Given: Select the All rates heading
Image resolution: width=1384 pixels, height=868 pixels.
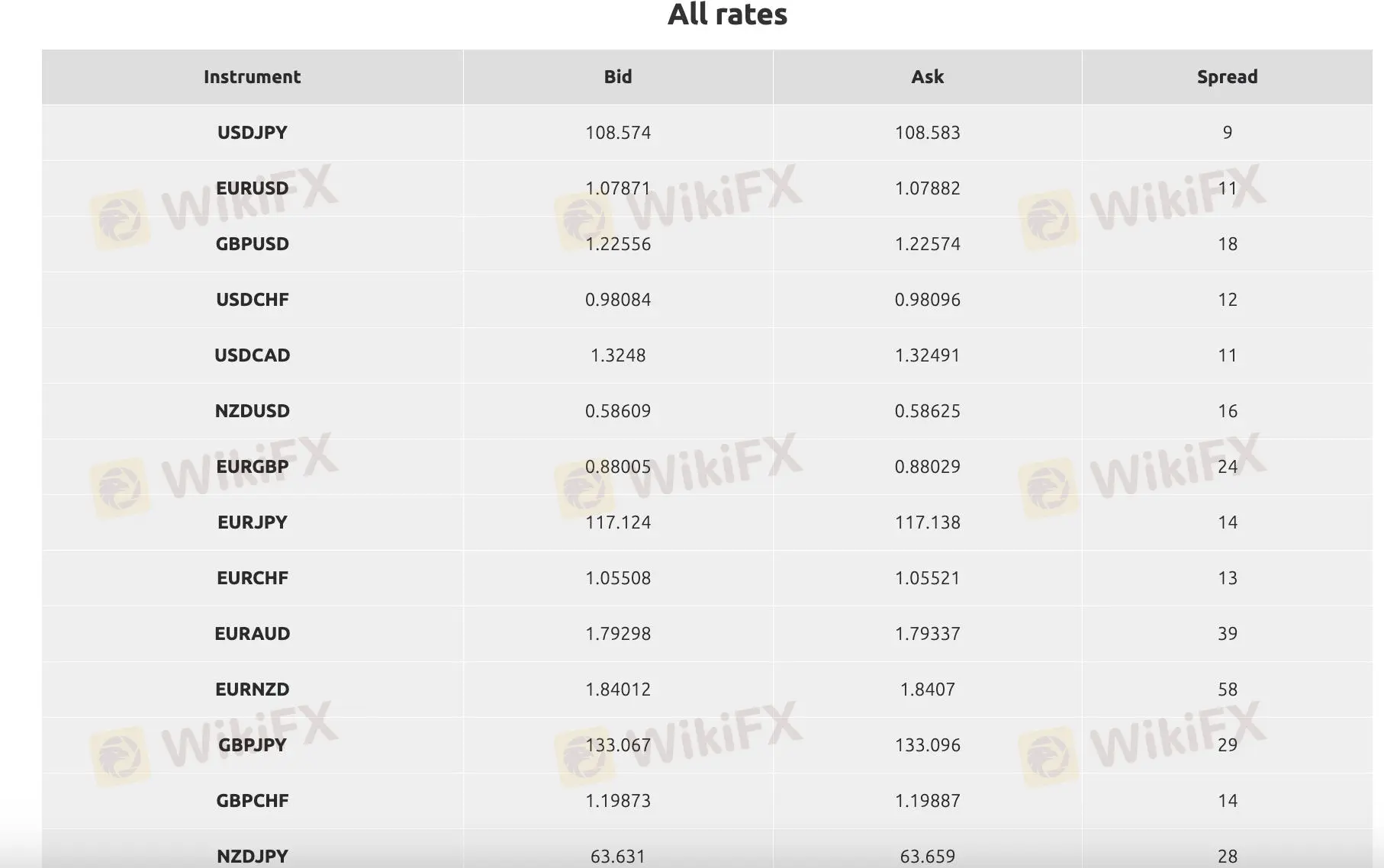Looking at the screenshot, I should pyautogui.click(x=727, y=14).
